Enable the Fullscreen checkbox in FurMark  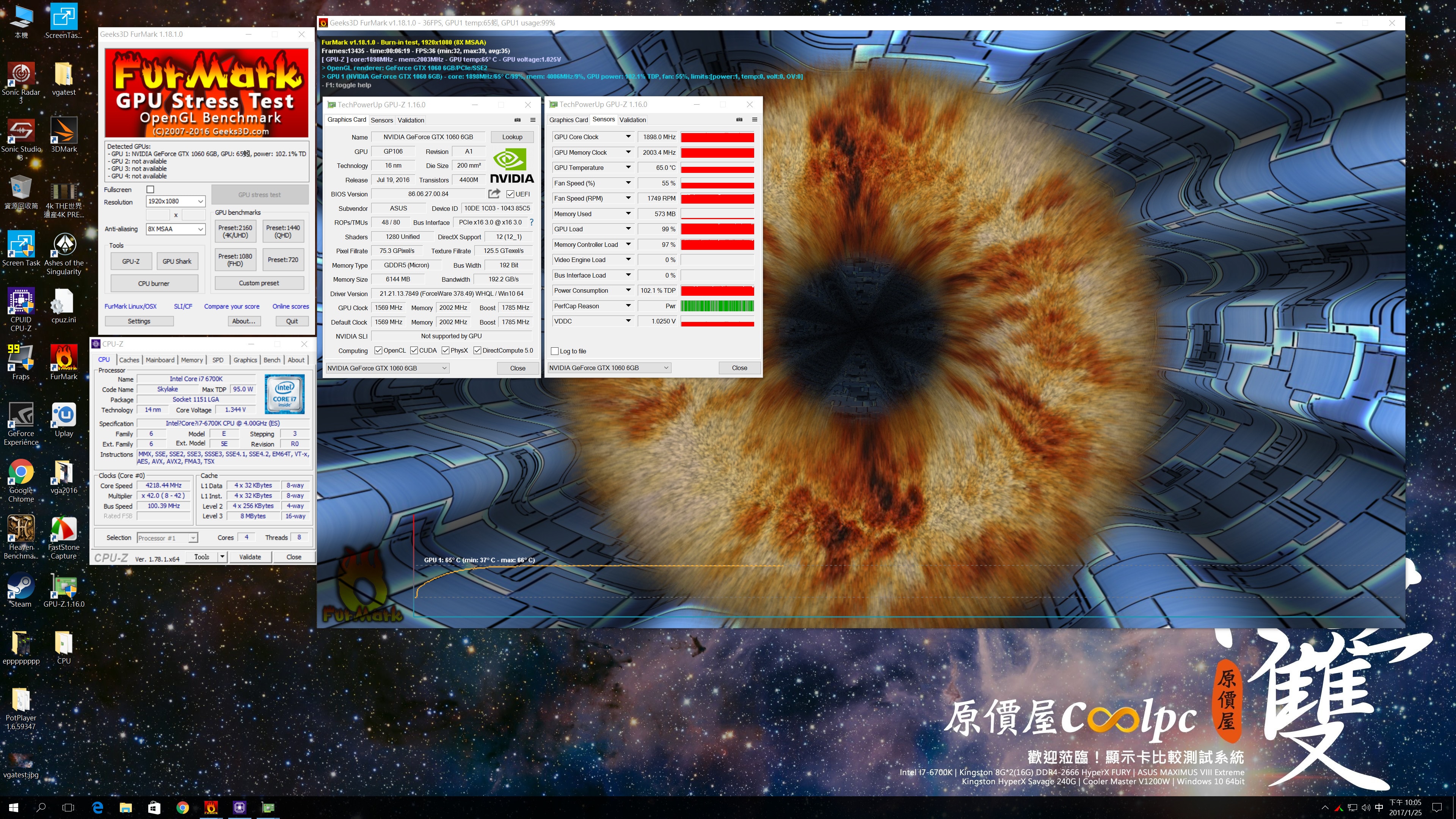point(151,189)
